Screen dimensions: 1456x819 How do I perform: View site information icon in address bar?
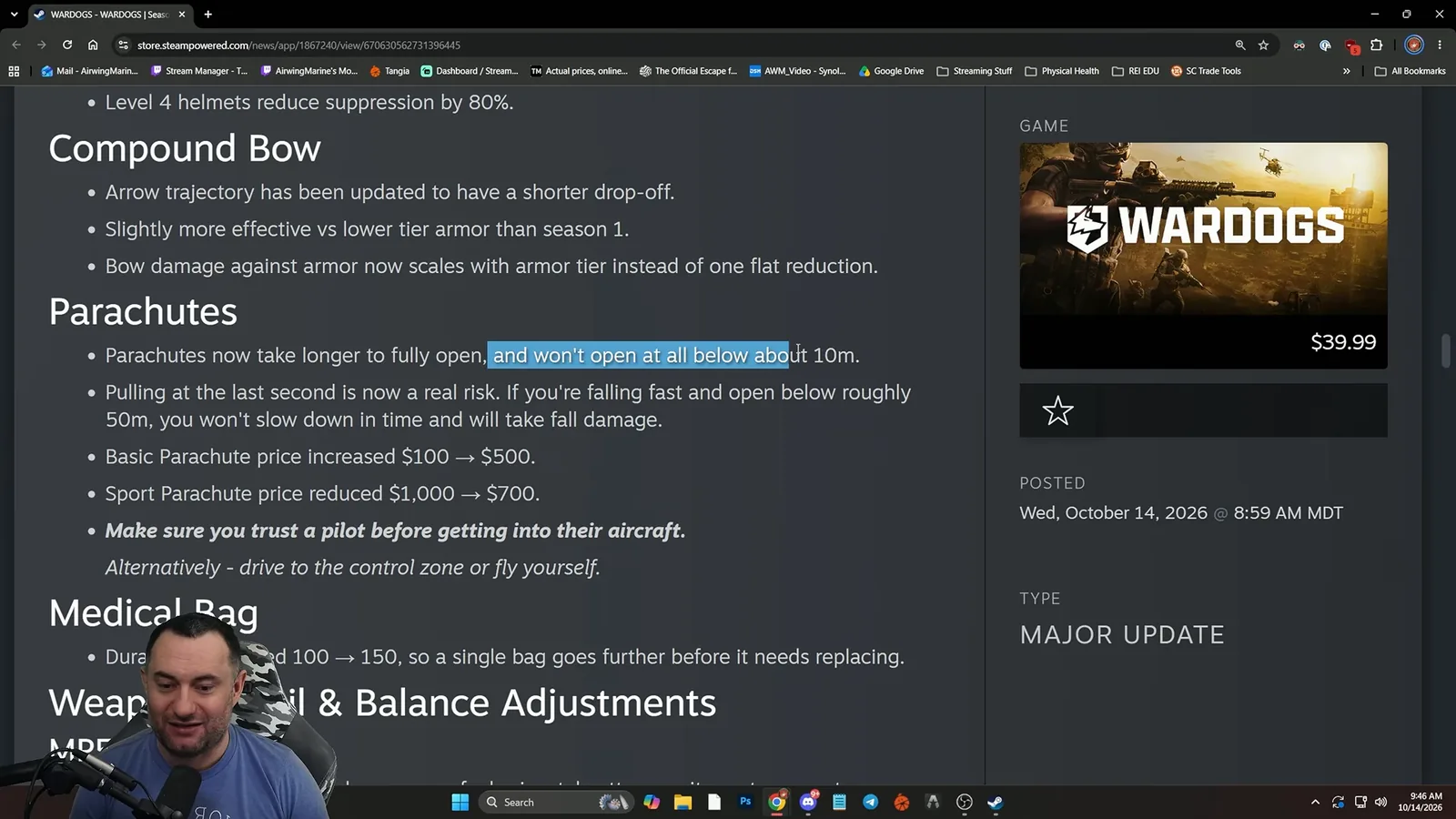point(124,45)
